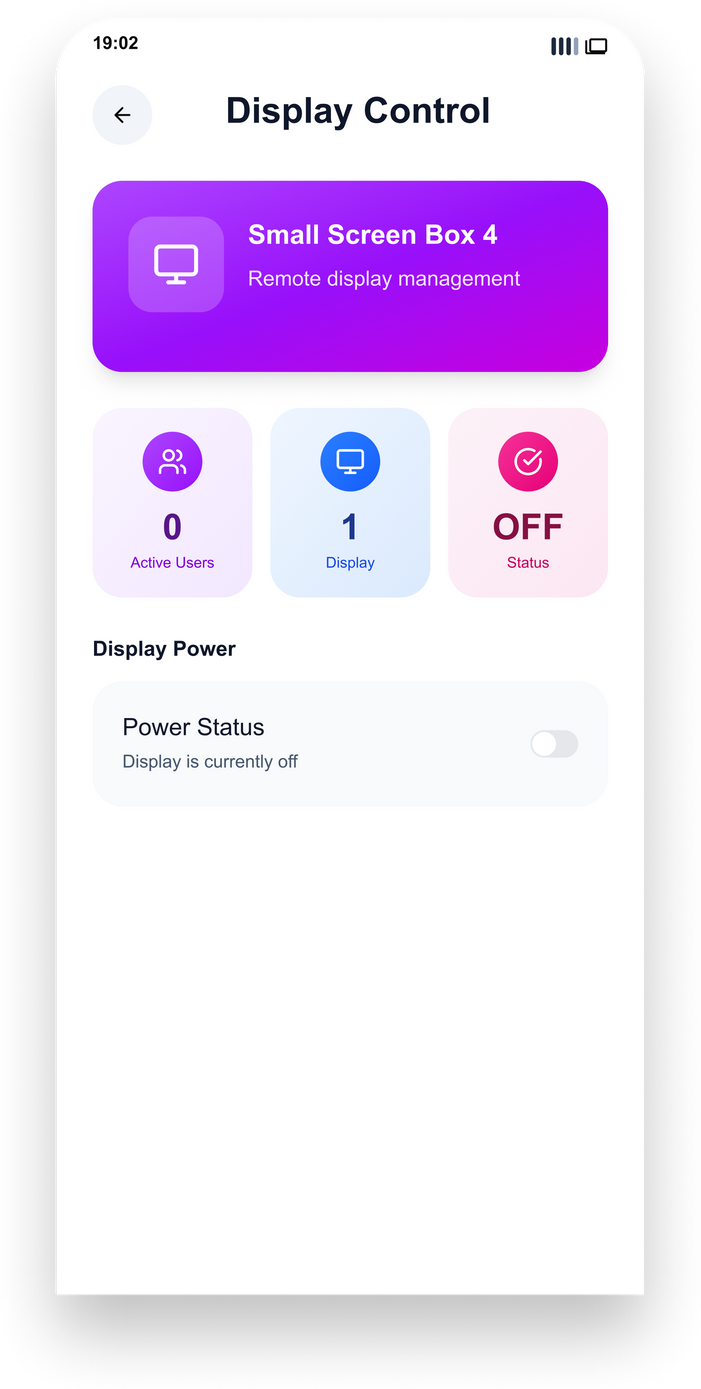Tap the Display Control page heading
701x1389 pixels.
pyautogui.click(x=358, y=111)
